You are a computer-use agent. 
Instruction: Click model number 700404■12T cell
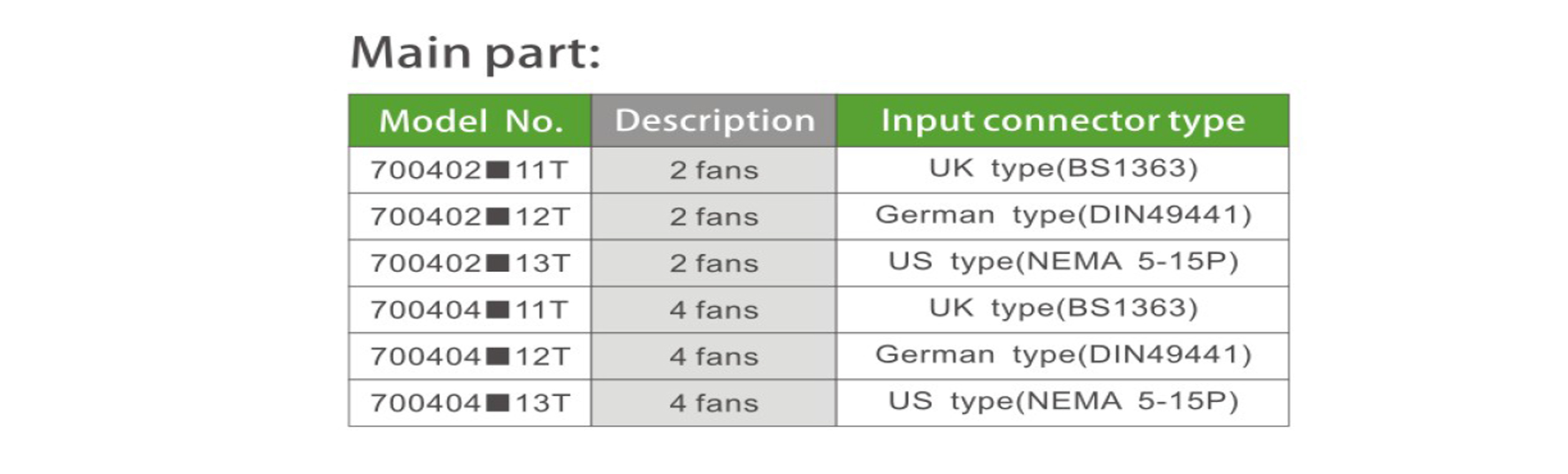pos(469,357)
